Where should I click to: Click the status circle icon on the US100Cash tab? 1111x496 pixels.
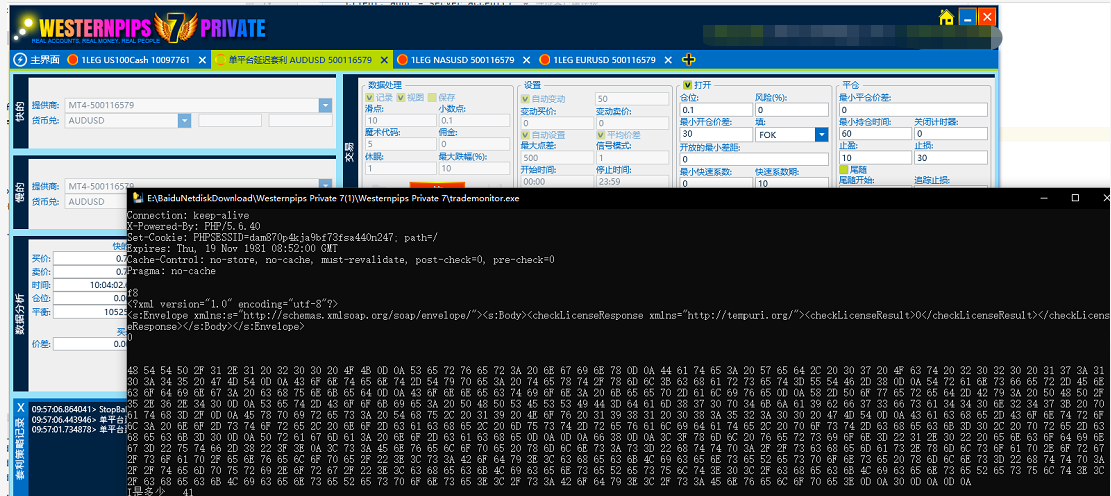[x=72, y=60]
